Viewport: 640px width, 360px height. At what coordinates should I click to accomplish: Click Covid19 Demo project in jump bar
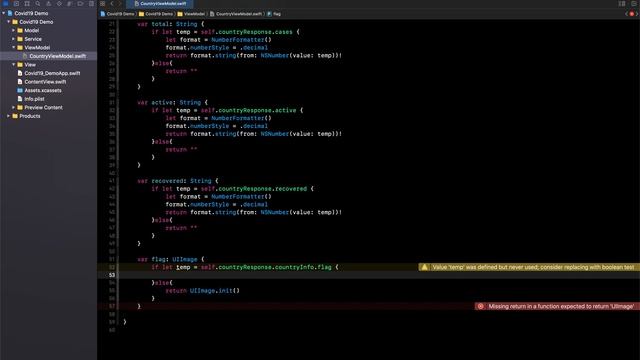click(117, 14)
